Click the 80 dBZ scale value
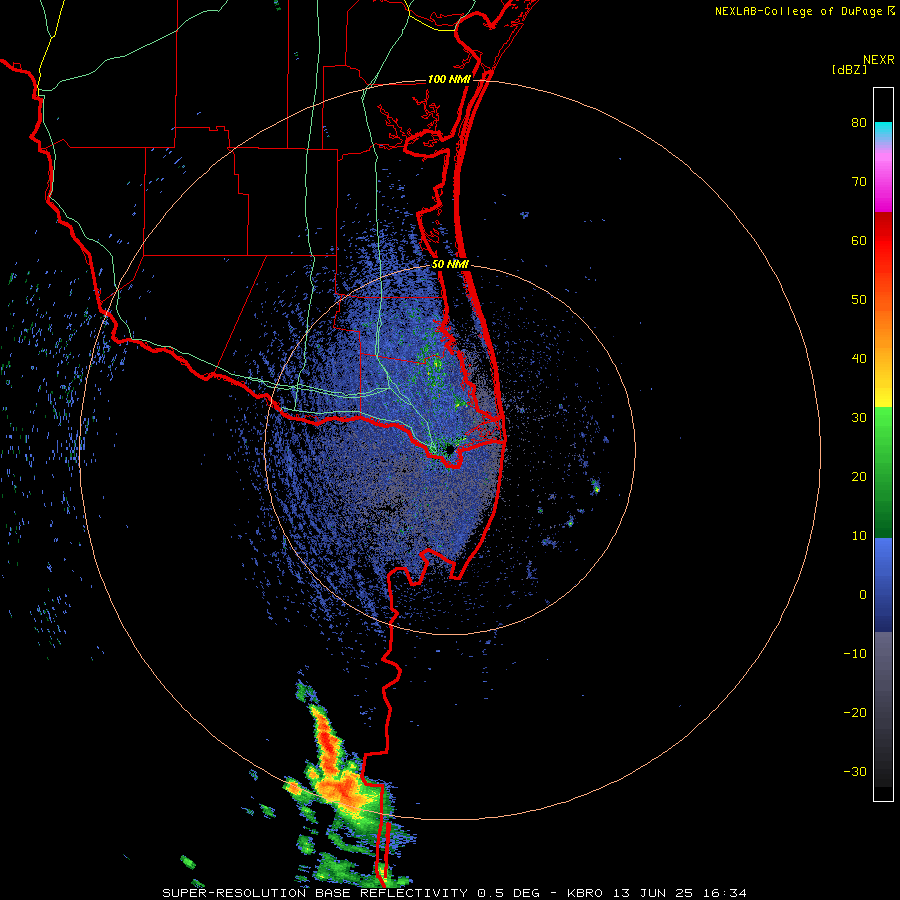 pos(859,123)
